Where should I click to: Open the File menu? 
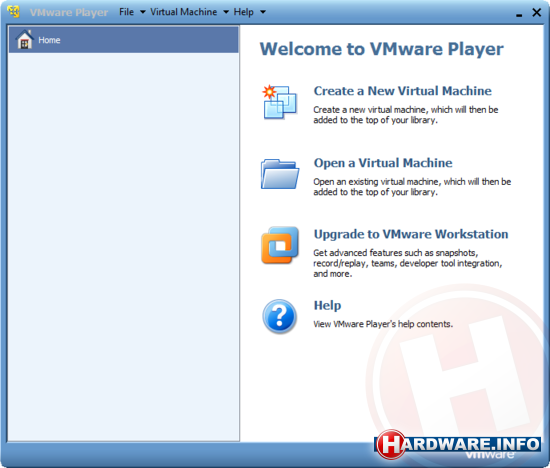tap(126, 12)
